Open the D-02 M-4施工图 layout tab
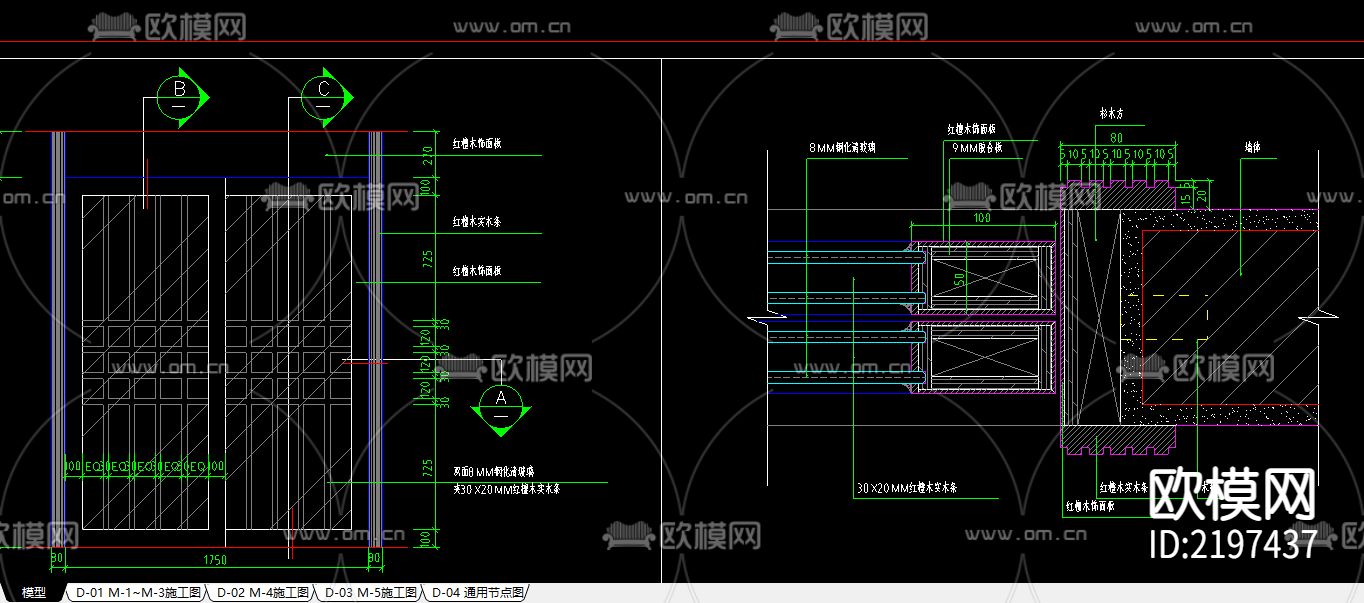The width and height of the screenshot is (1364, 603). coord(263,593)
